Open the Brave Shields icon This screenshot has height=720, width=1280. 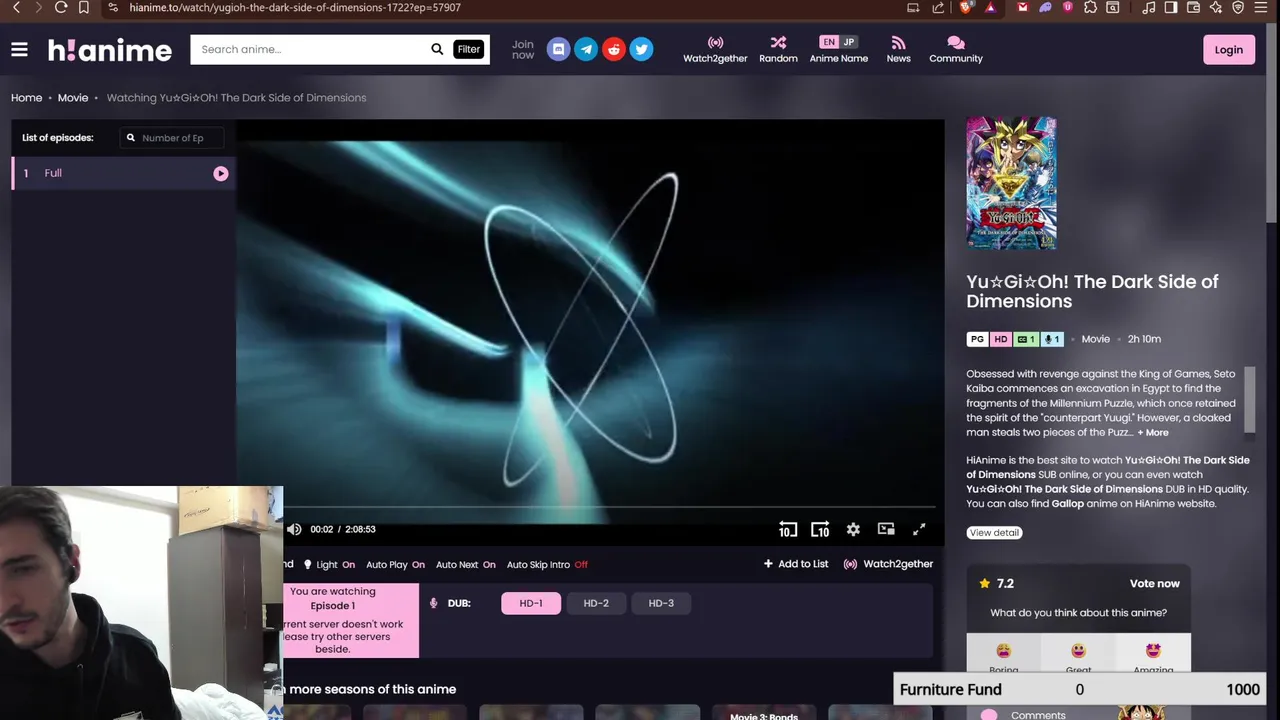coord(965,7)
